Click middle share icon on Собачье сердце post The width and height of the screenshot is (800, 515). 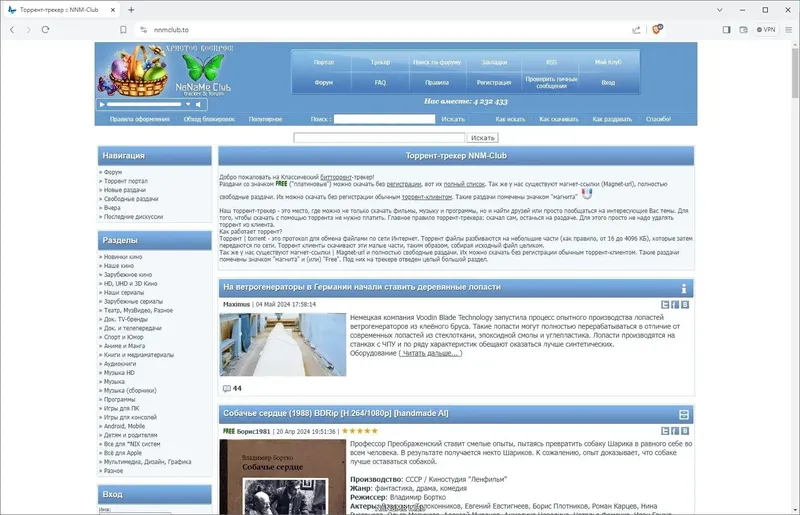pyautogui.click(x=675, y=431)
